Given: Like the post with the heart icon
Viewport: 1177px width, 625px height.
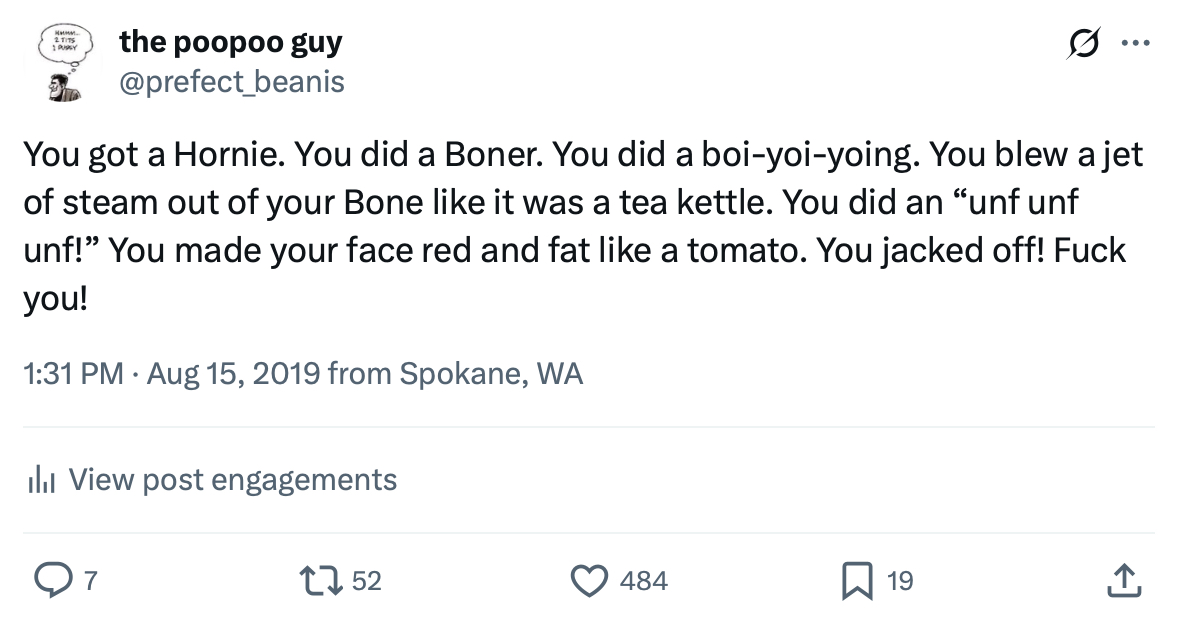Looking at the screenshot, I should [589, 580].
